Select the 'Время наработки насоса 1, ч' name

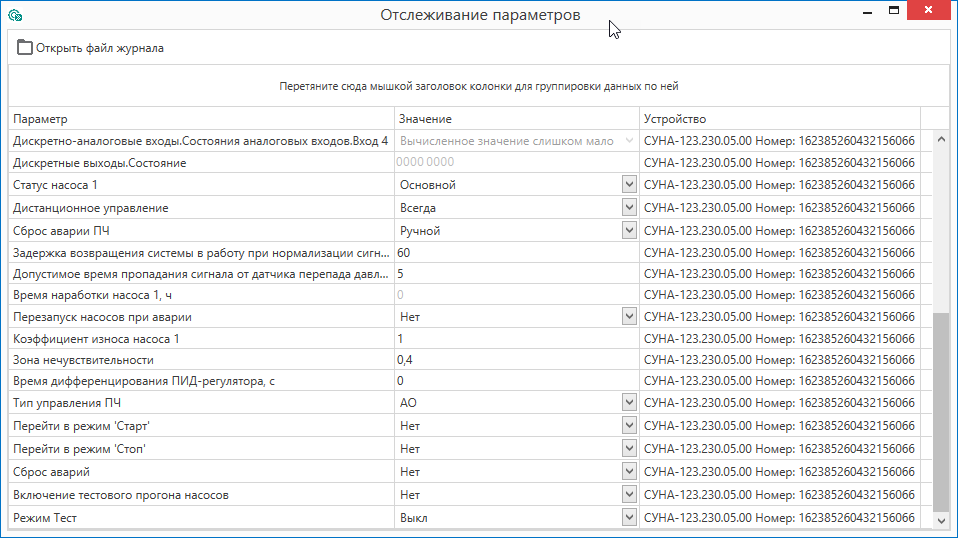[x=92, y=296]
